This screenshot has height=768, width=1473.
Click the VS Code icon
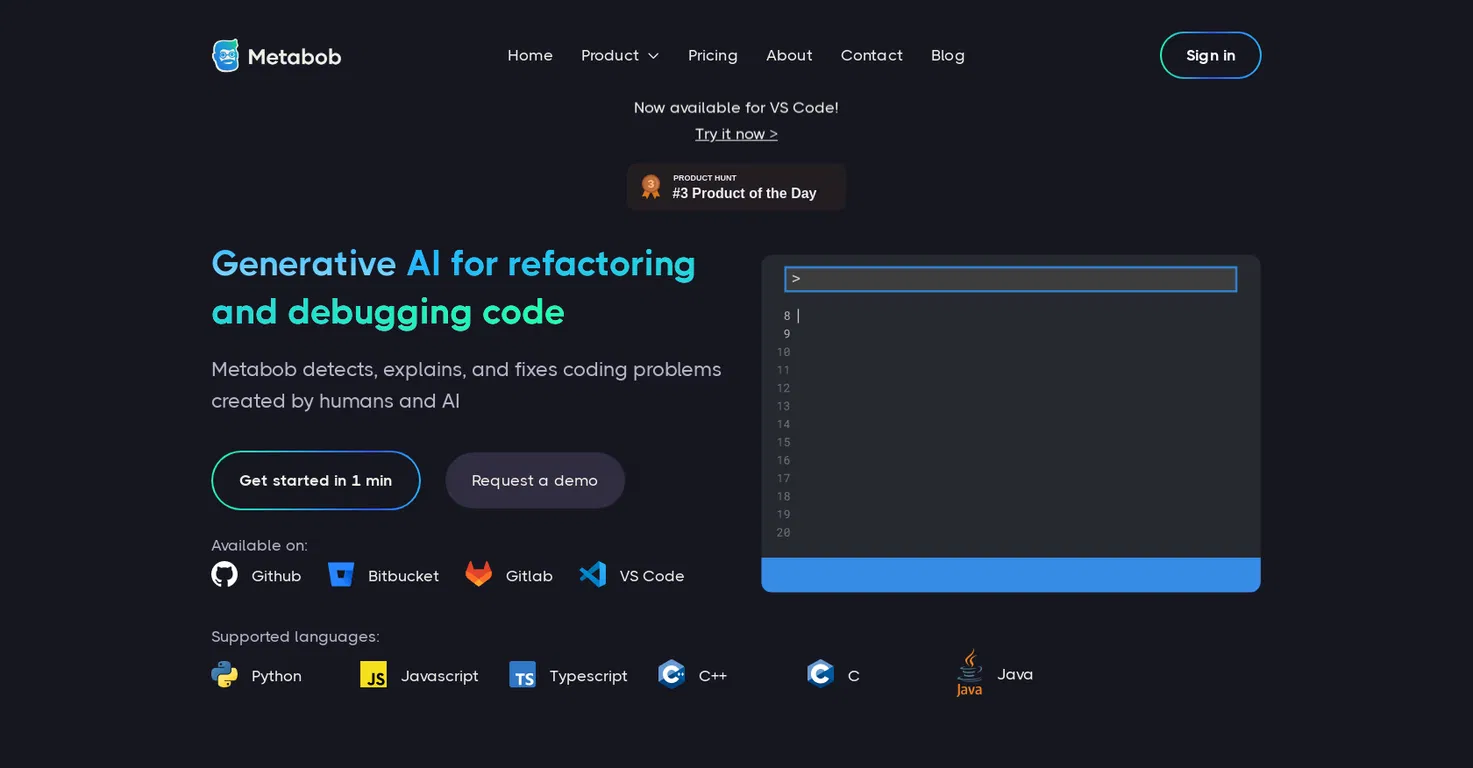(593, 574)
